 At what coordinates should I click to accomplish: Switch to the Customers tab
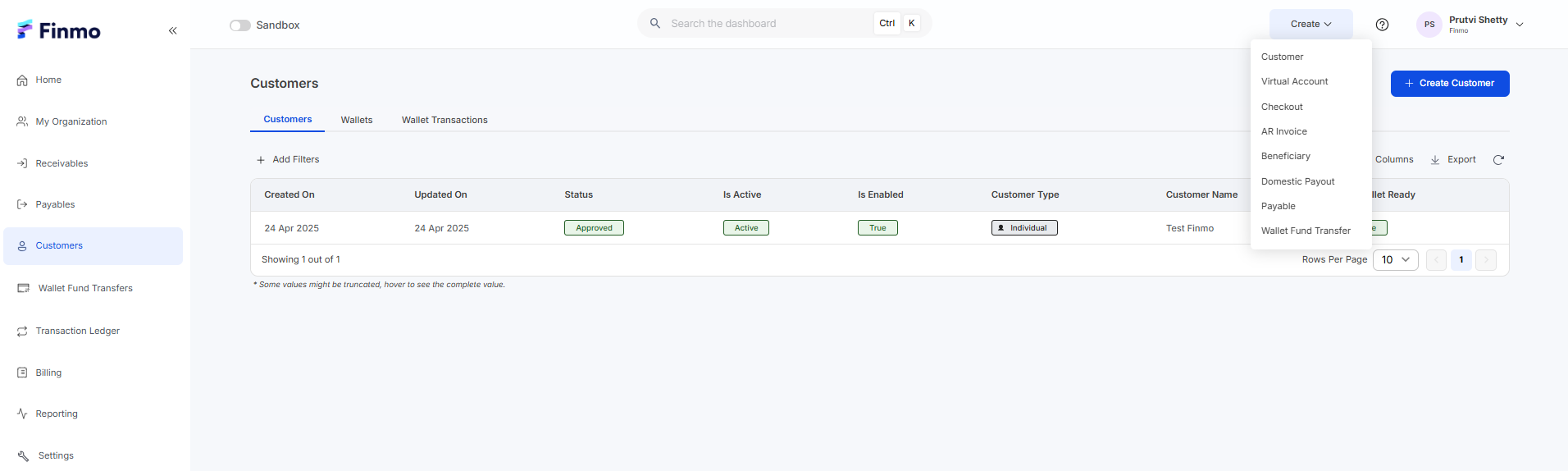coord(287,119)
